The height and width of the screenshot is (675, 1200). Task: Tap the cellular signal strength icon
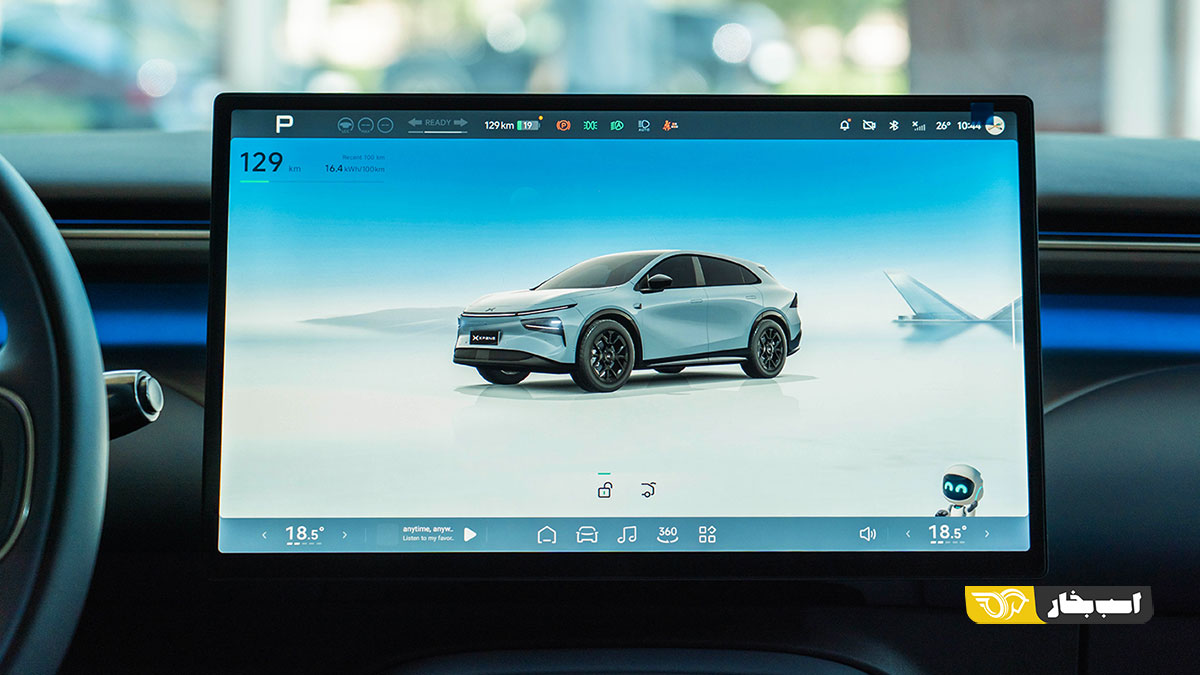[x=918, y=125]
